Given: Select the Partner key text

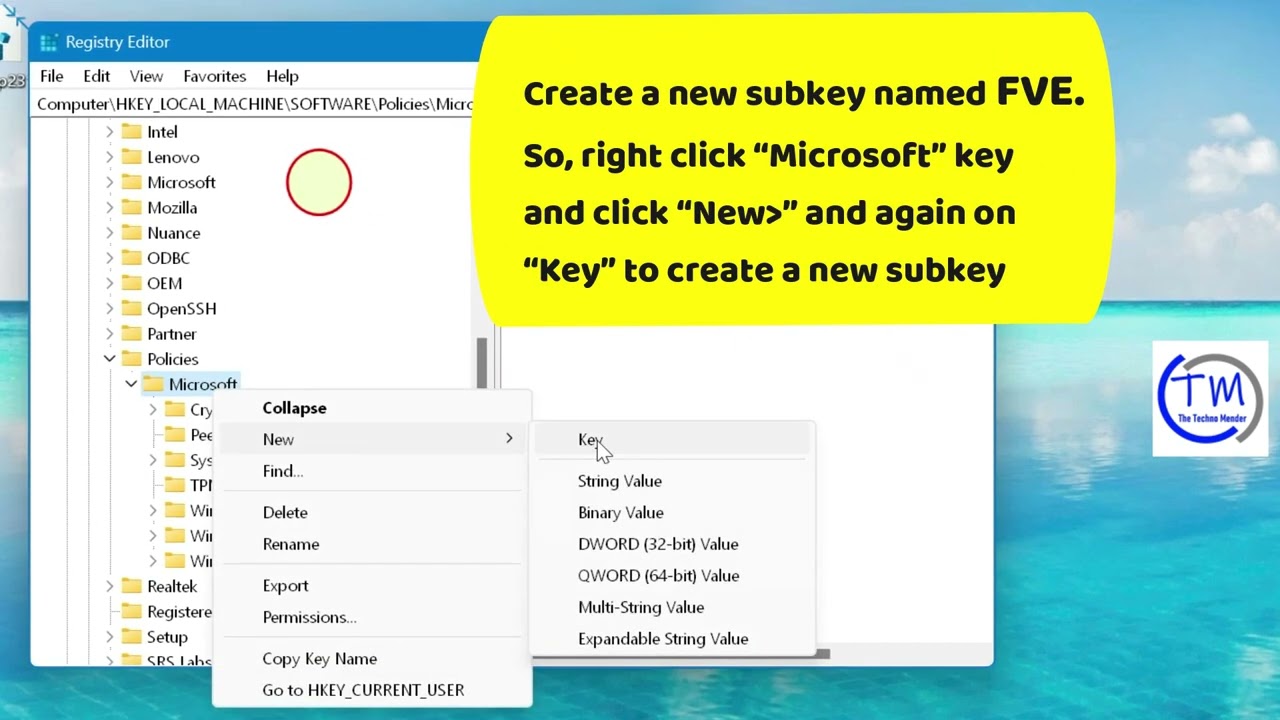Looking at the screenshot, I should click(172, 333).
